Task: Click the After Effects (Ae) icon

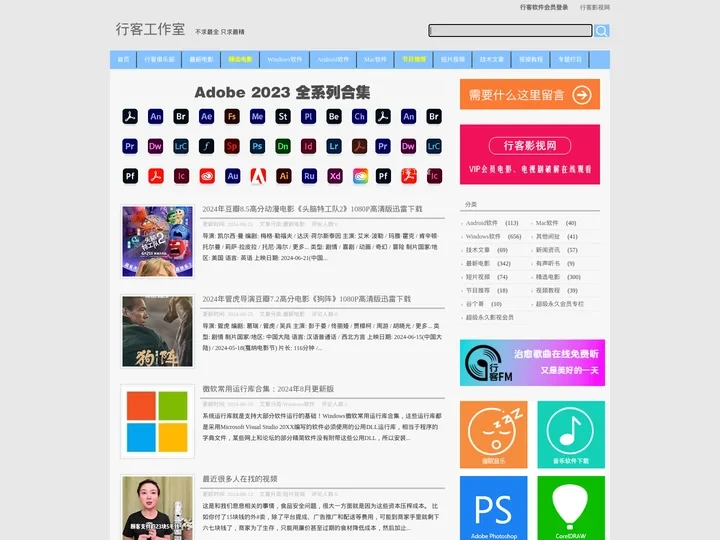Action: (207, 117)
